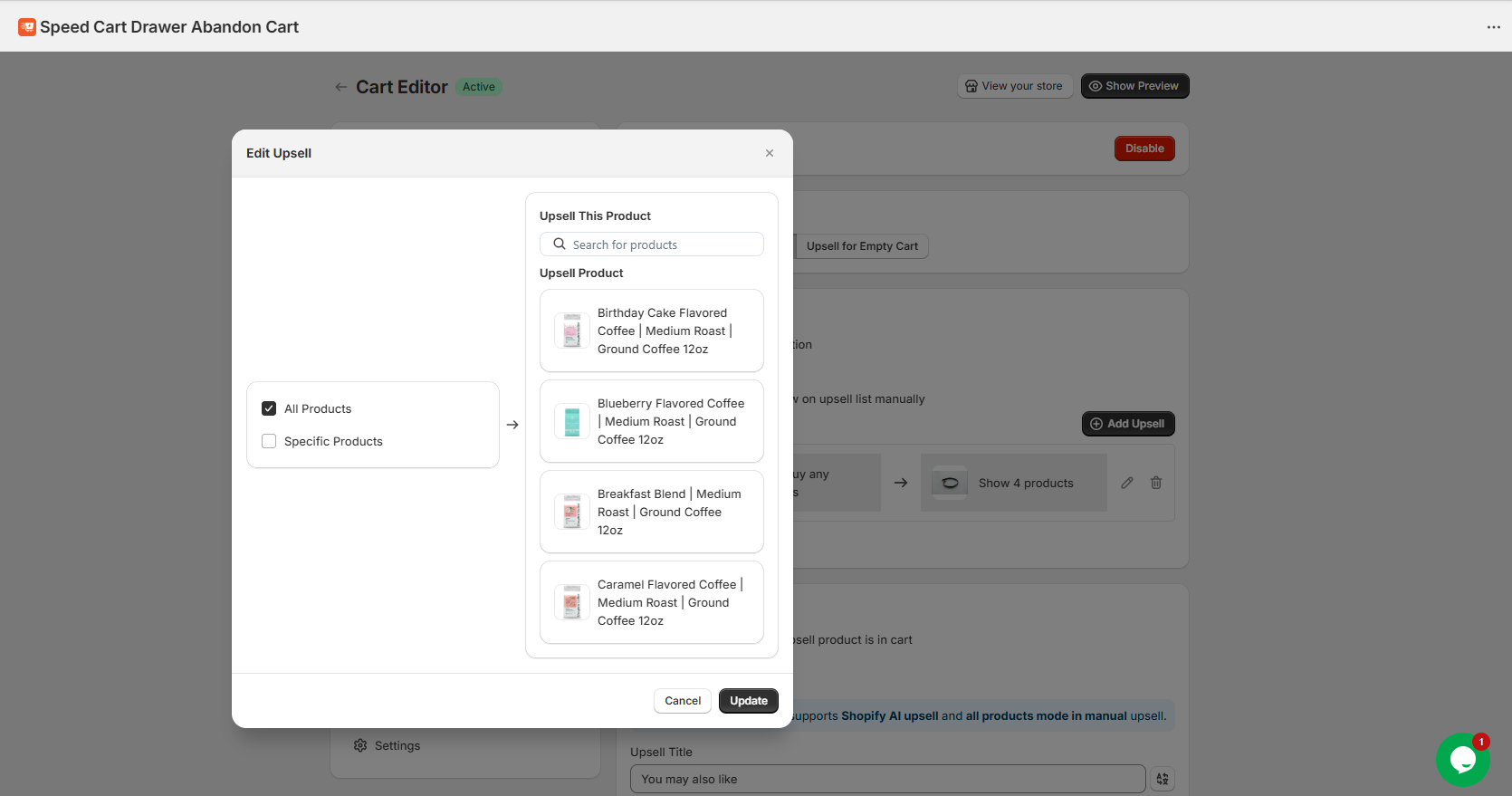
Task: Select Birthday Cake Flavored Coffee product
Action: coord(652,331)
